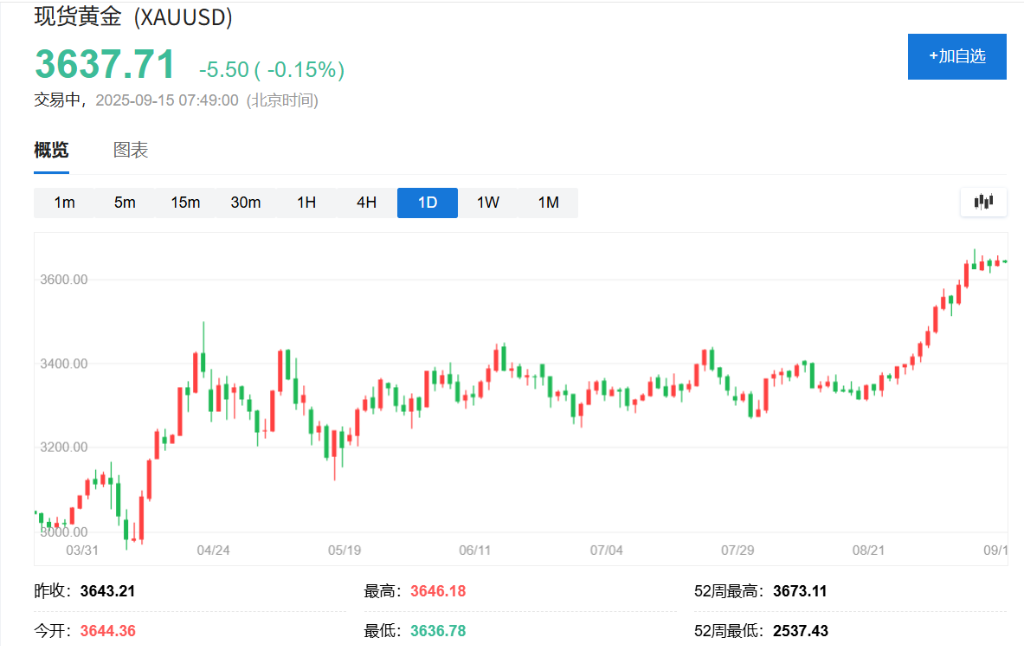
Task: Click the 07/04 date axis label
Action: pyautogui.click(x=606, y=550)
